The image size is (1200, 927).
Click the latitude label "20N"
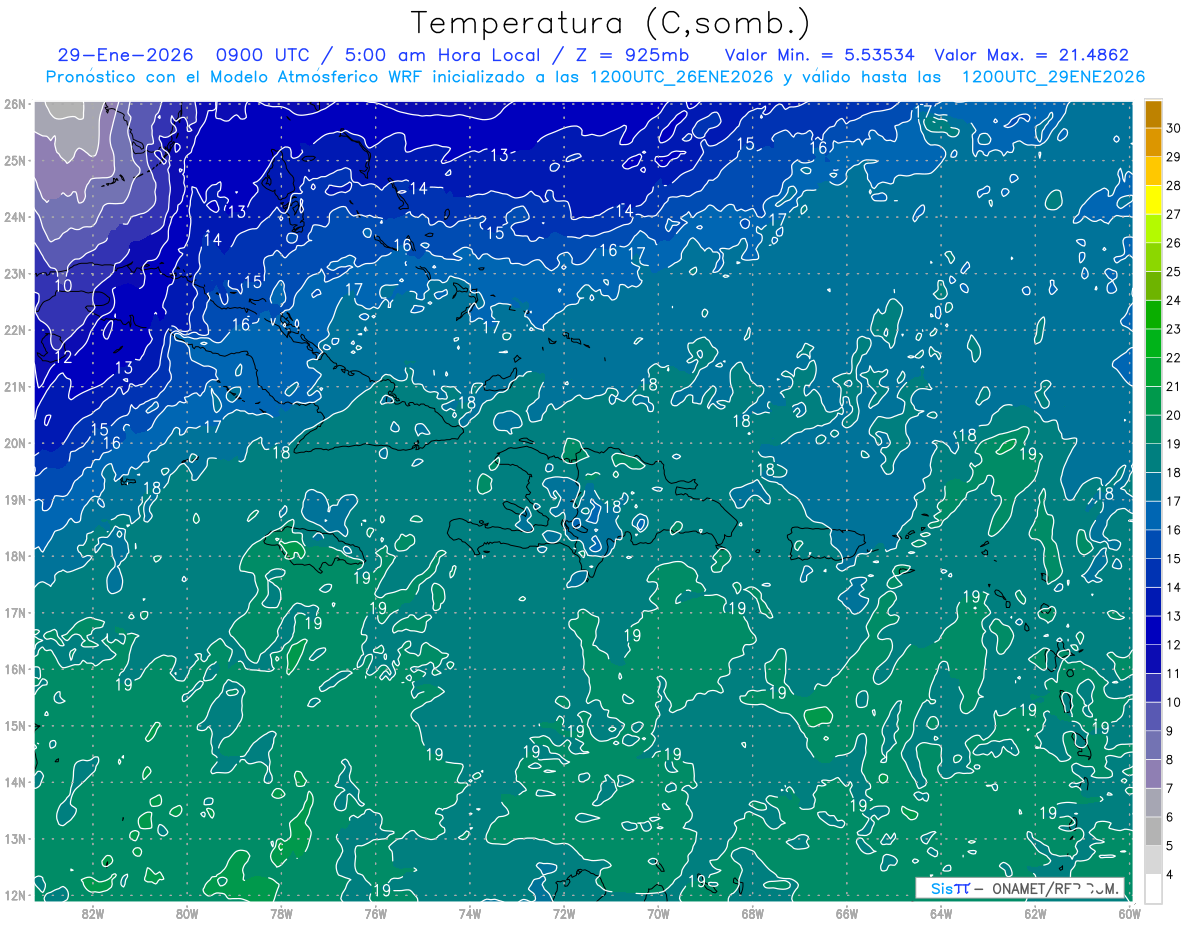point(14,443)
